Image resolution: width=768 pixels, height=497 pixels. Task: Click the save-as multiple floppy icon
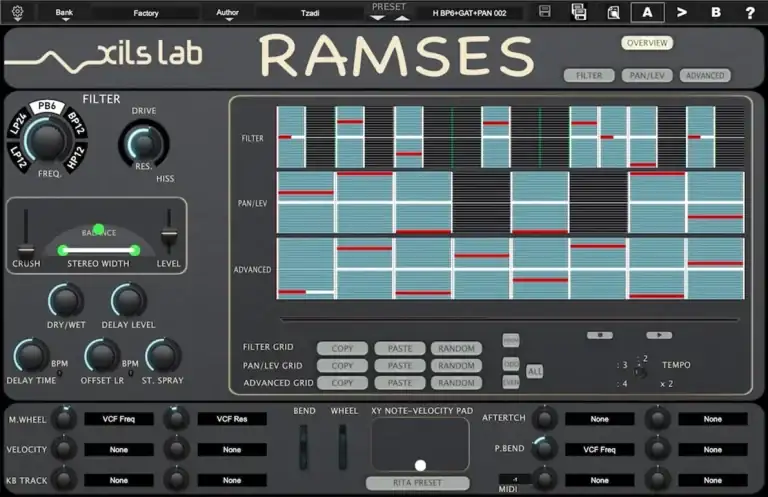click(578, 12)
